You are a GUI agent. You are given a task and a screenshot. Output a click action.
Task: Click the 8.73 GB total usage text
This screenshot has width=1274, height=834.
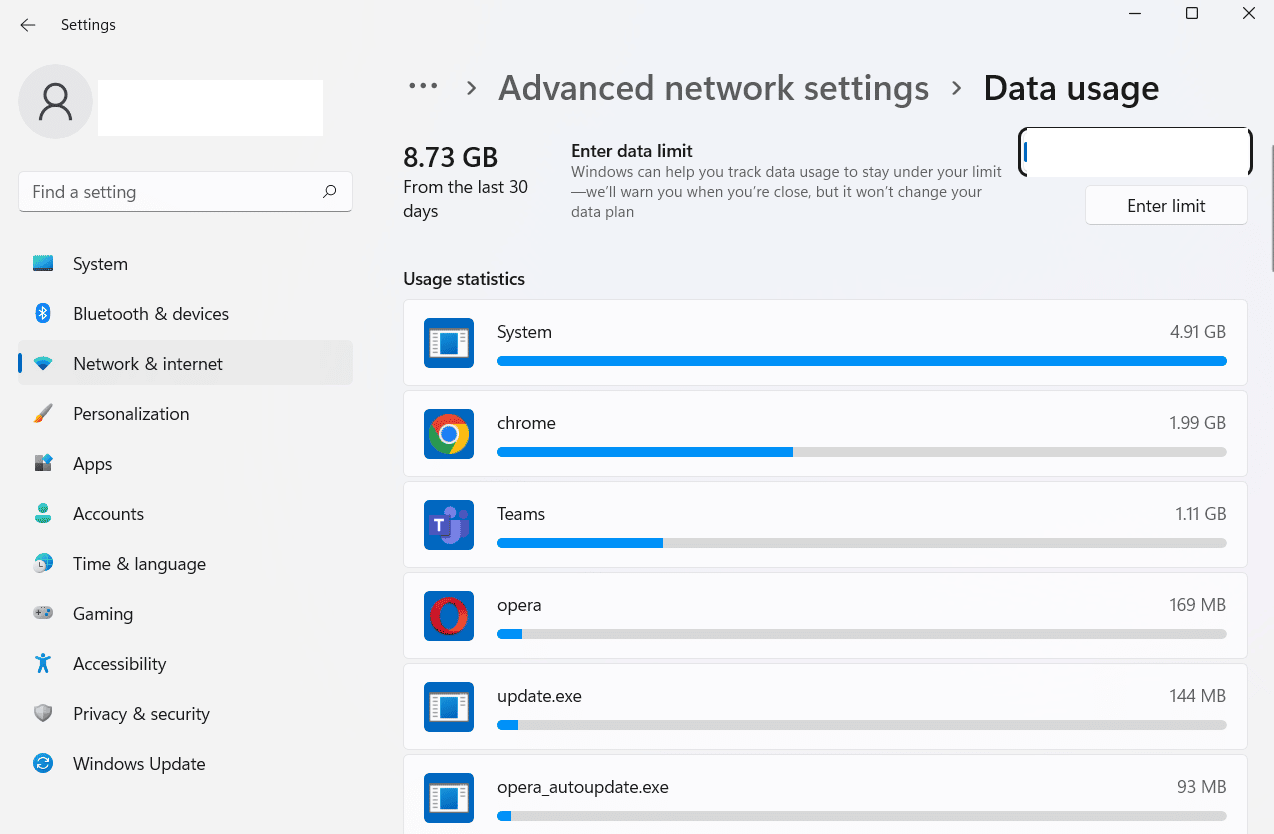point(450,158)
